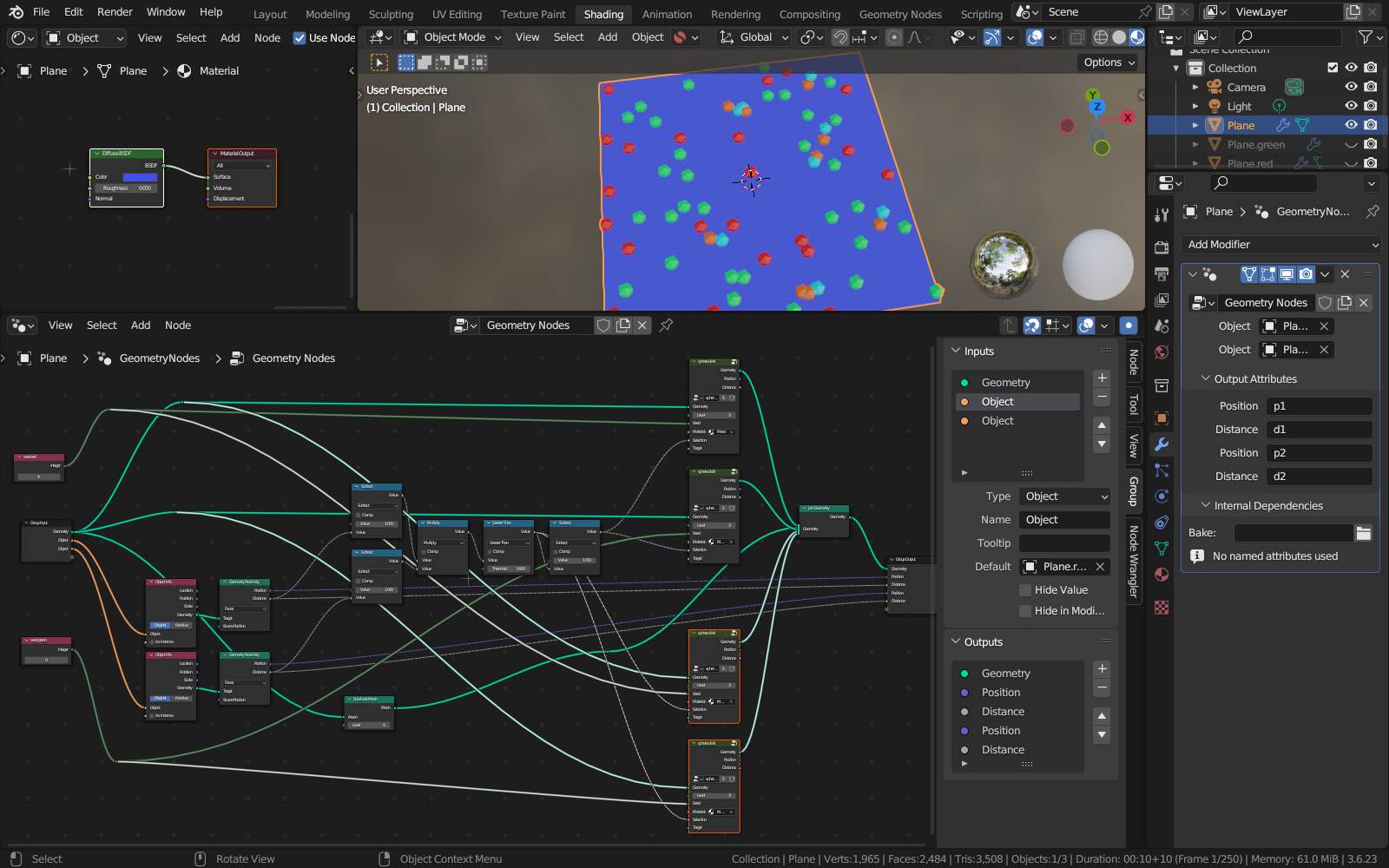Open the Tool properties tab icon
The image size is (1389, 868).
(x=1162, y=214)
